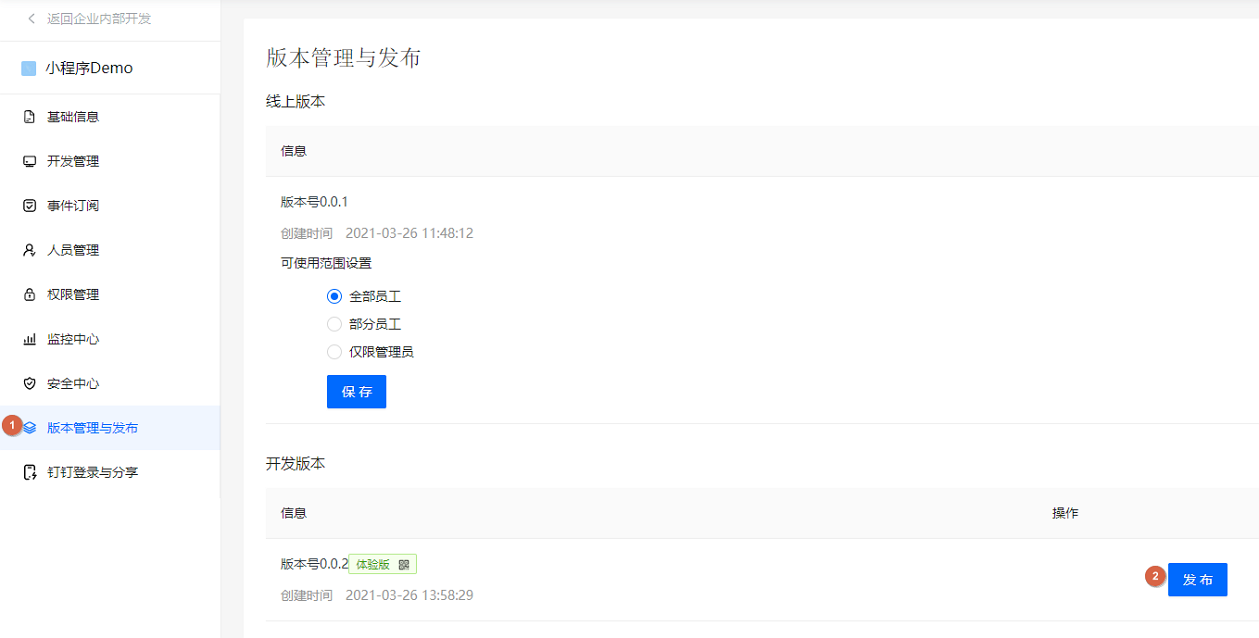Enable the 仅限管理员 radio option

(334, 351)
